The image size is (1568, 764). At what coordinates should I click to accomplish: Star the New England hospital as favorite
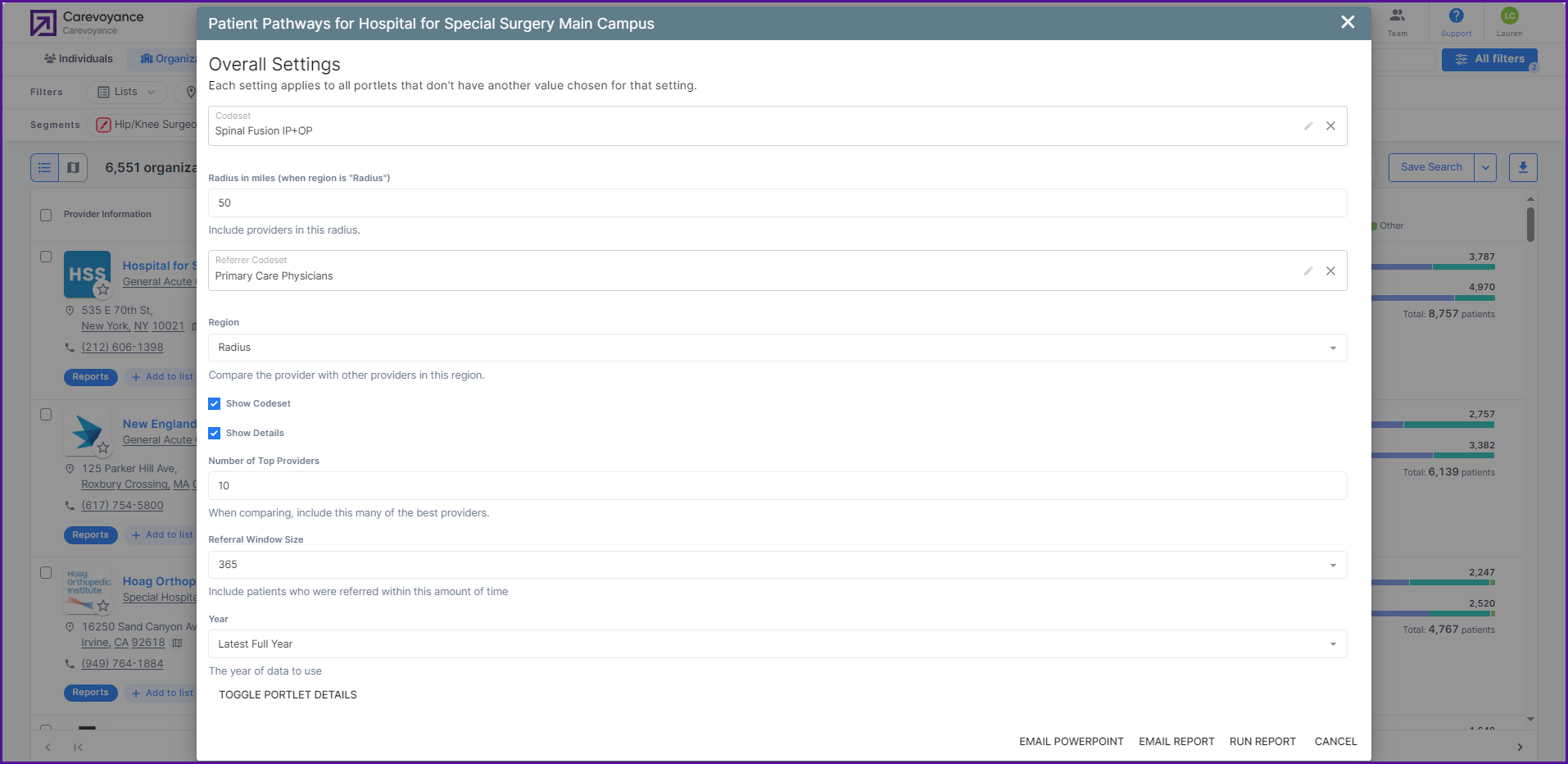tap(102, 448)
